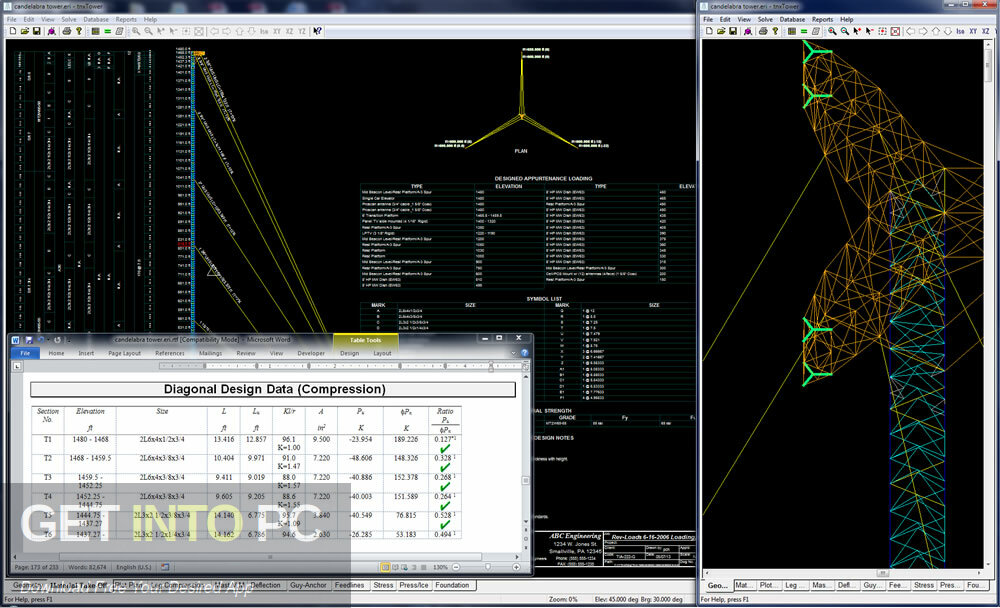Click Save disk icon in right tnxTower window

pyautogui.click(x=733, y=31)
